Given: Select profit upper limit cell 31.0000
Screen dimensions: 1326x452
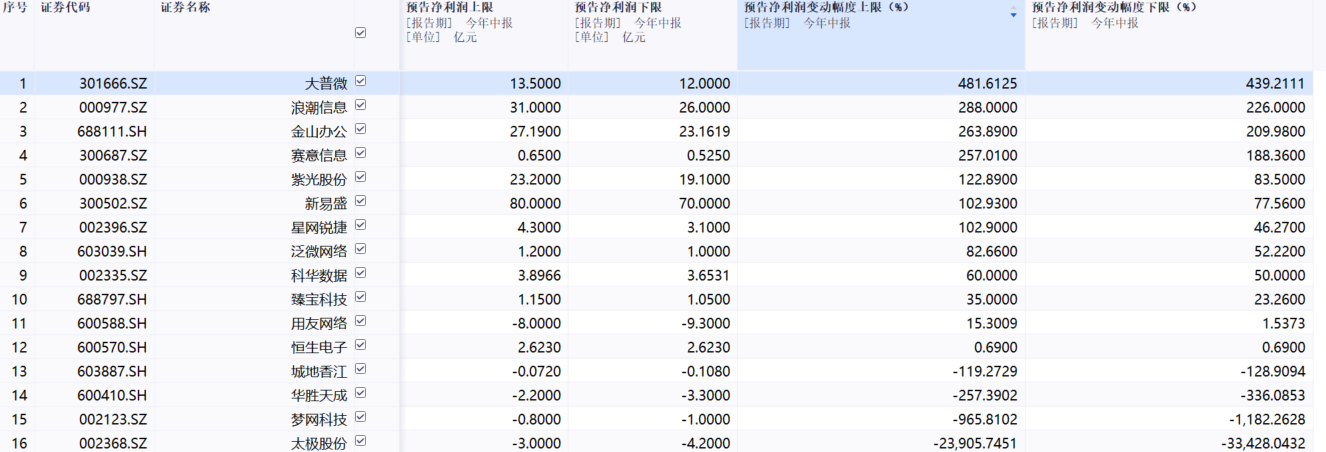Looking at the screenshot, I should pyautogui.click(x=535, y=107).
